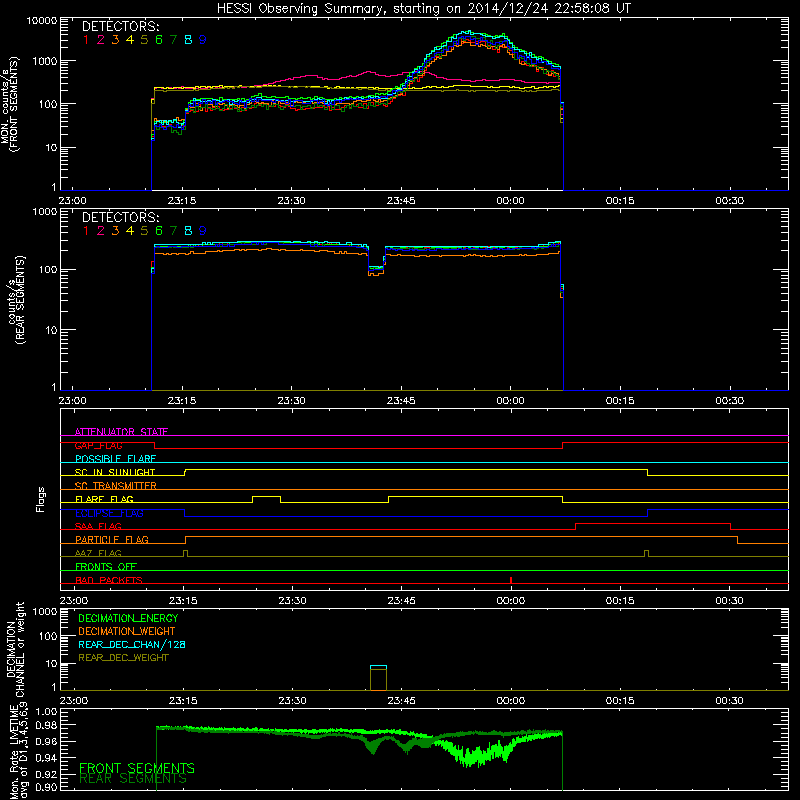
Task: Click the FRONTS_OFF flag label
Action: click(106, 566)
